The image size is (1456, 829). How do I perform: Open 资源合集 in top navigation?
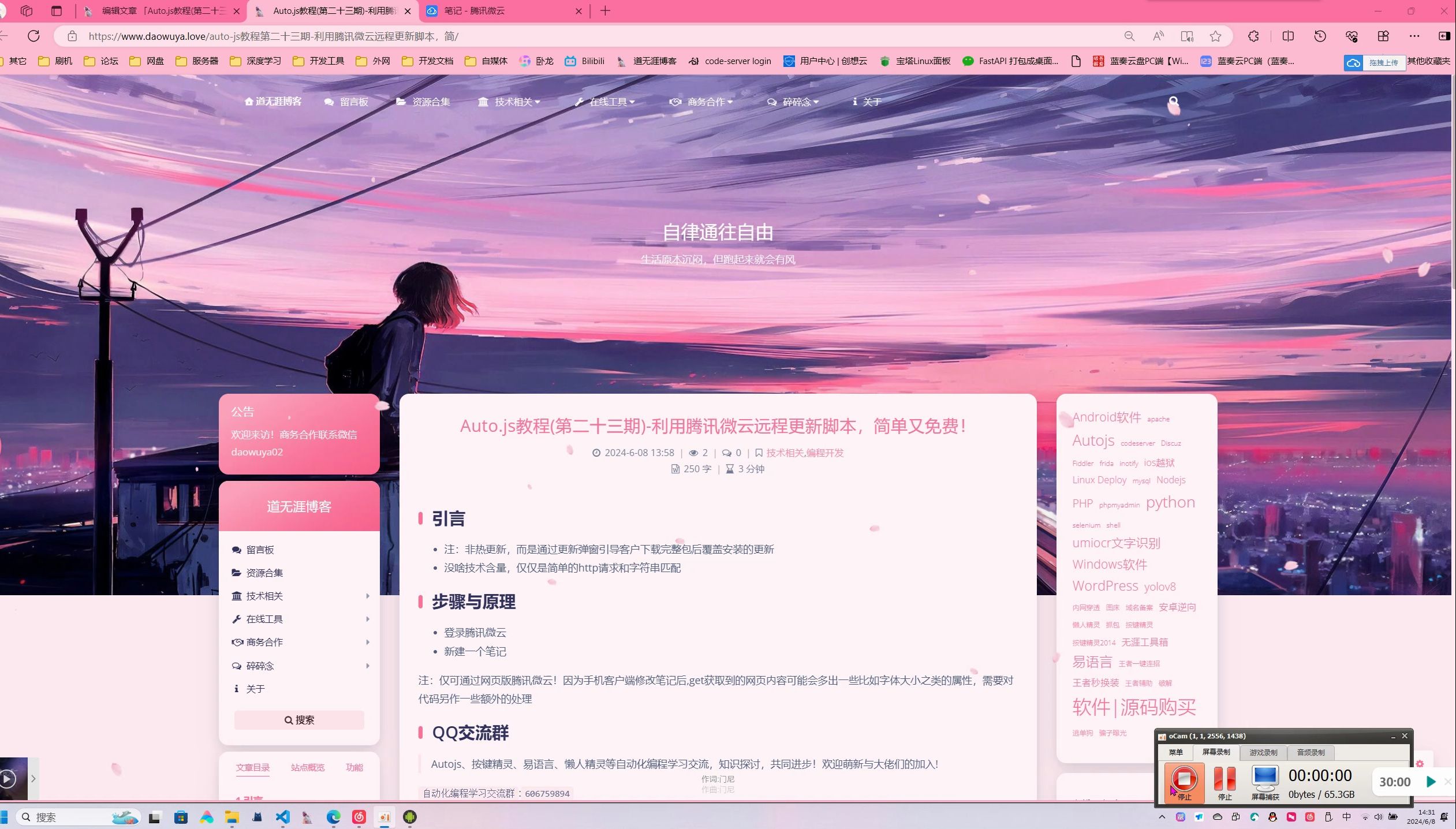(423, 102)
